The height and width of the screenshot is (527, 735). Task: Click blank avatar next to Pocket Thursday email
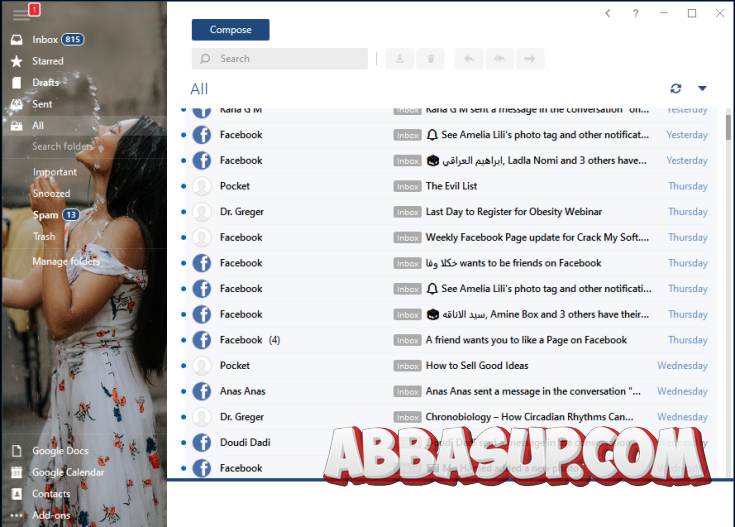[x=202, y=186]
